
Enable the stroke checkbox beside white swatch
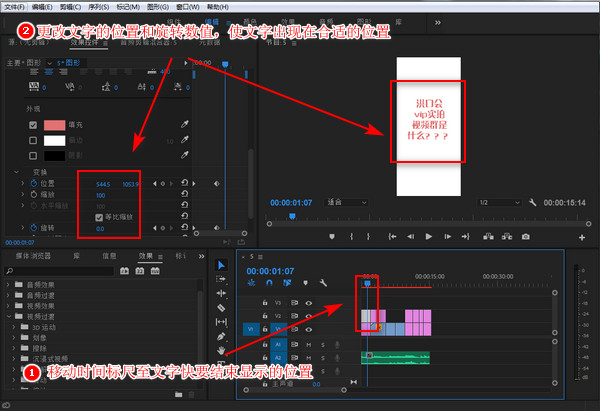pyautogui.click(x=33, y=140)
